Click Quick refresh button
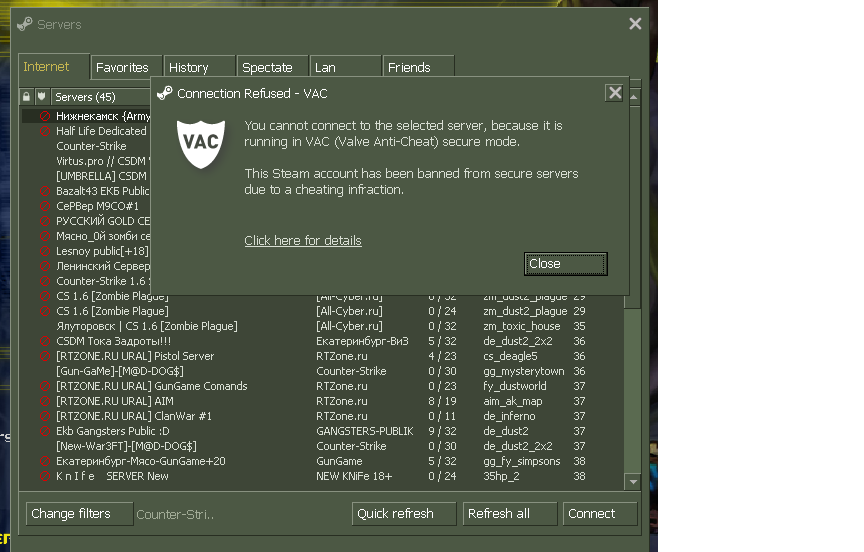This screenshot has width=864, height=552. click(x=404, y=514)
